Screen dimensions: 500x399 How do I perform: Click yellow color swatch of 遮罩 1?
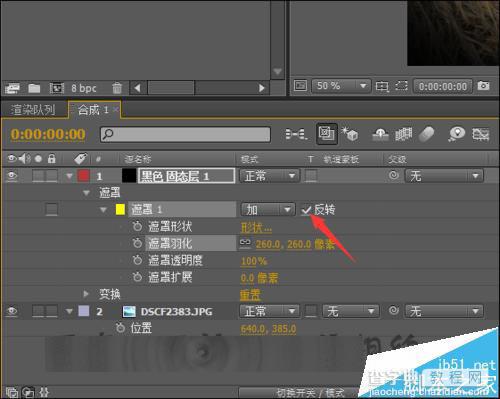point(120,210)
